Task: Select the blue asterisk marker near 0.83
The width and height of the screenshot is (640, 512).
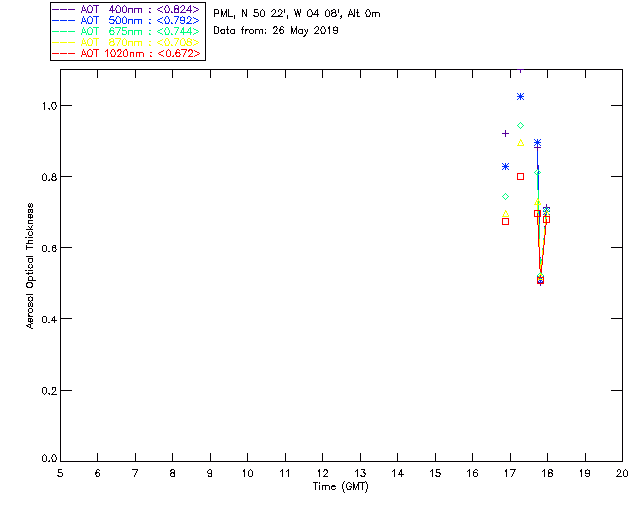Action: [505, 167]
